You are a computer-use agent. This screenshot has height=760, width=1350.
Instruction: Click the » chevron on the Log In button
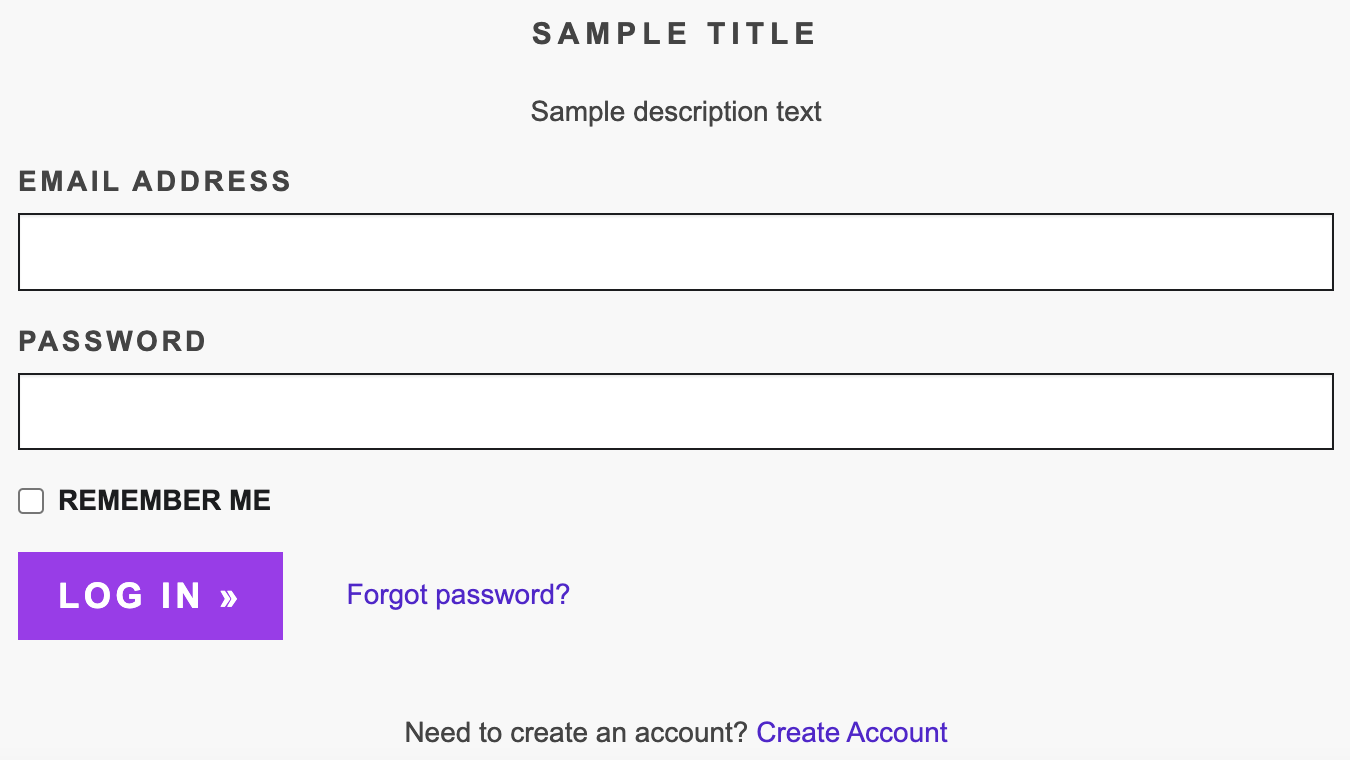point(230,597)
